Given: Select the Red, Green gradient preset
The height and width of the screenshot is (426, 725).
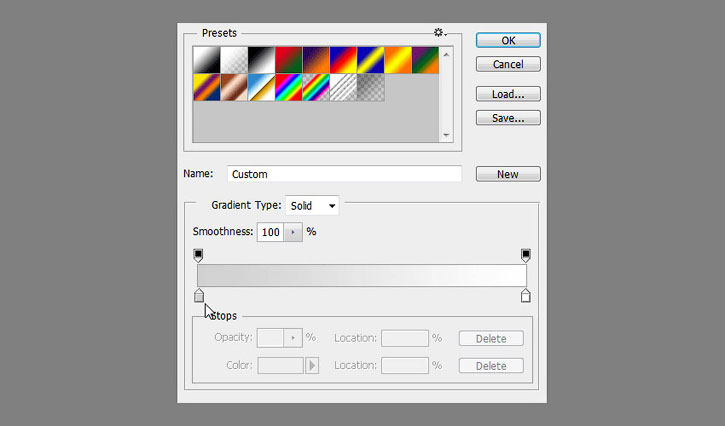Looking at the screenshot, I should click(289, 60).
